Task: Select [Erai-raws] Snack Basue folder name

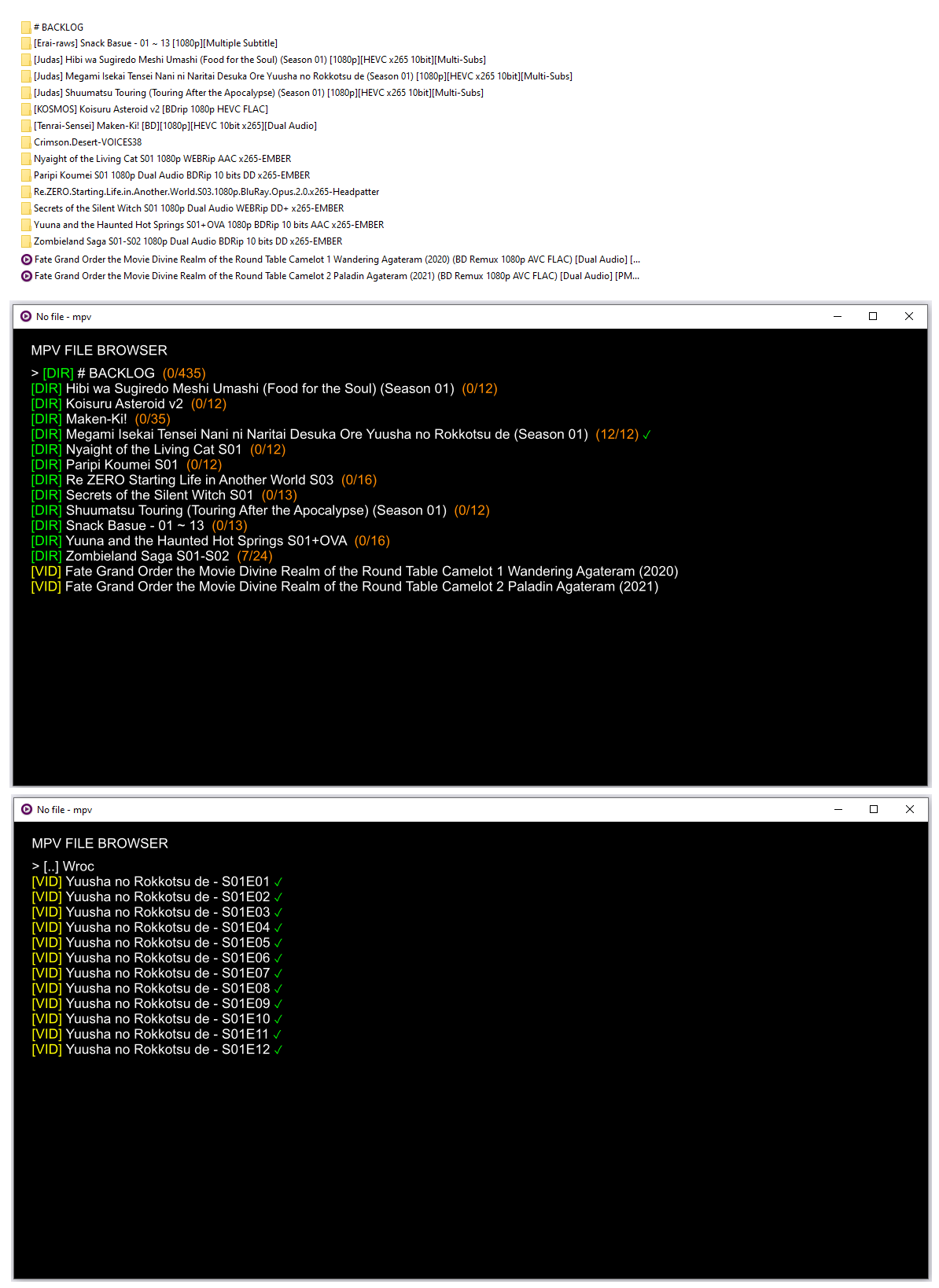Action: click(156, 44)
